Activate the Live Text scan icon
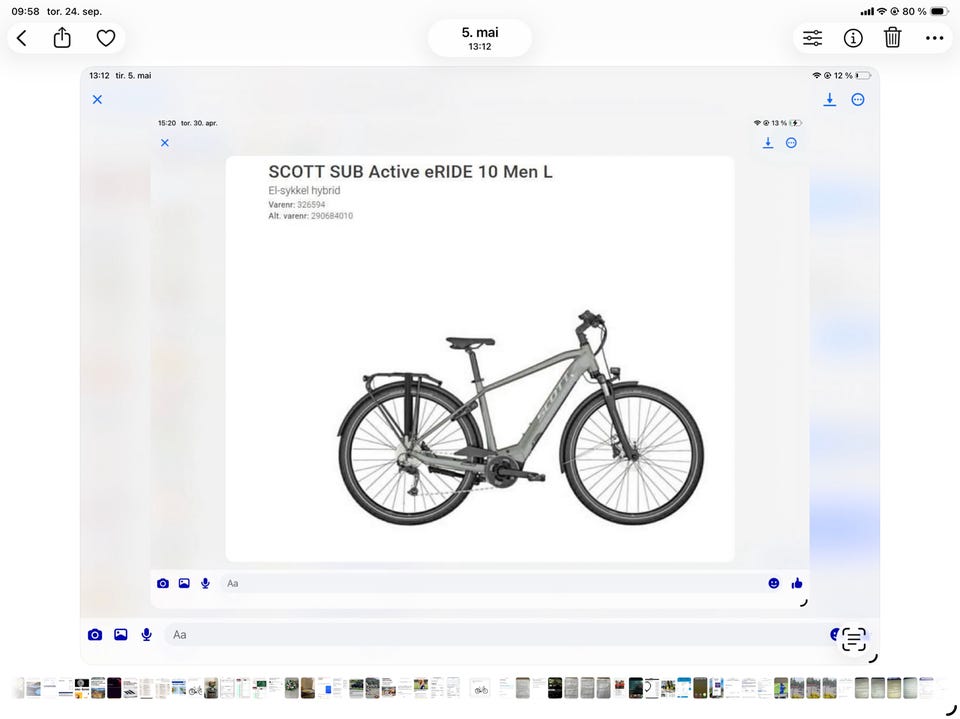The image size is (960, 719). tap(853, 639)
